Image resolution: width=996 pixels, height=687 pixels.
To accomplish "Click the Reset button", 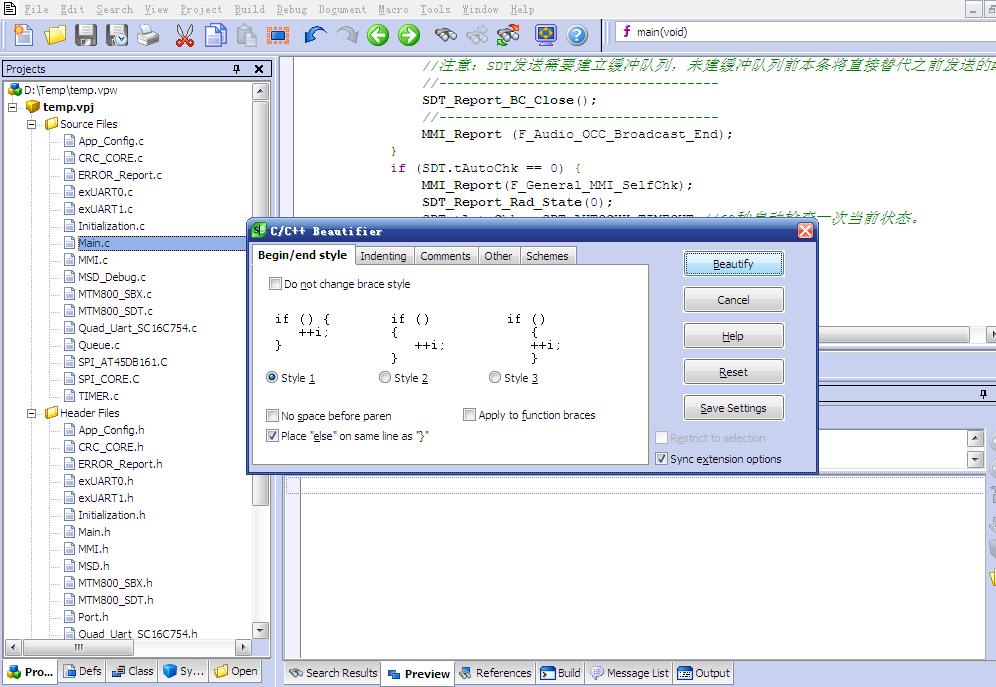I will pyautogui.click(x=734, y=372).
